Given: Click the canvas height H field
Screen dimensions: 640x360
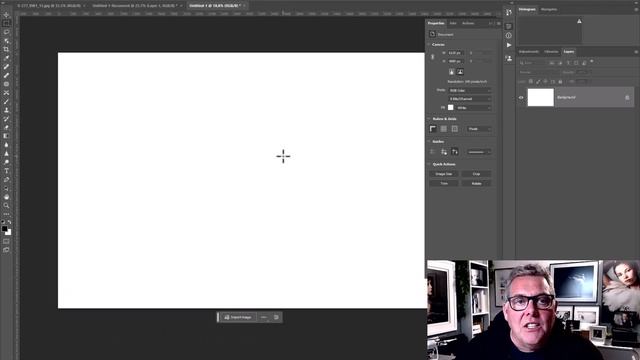Looking at the screenshot, I should coord(455,61).
